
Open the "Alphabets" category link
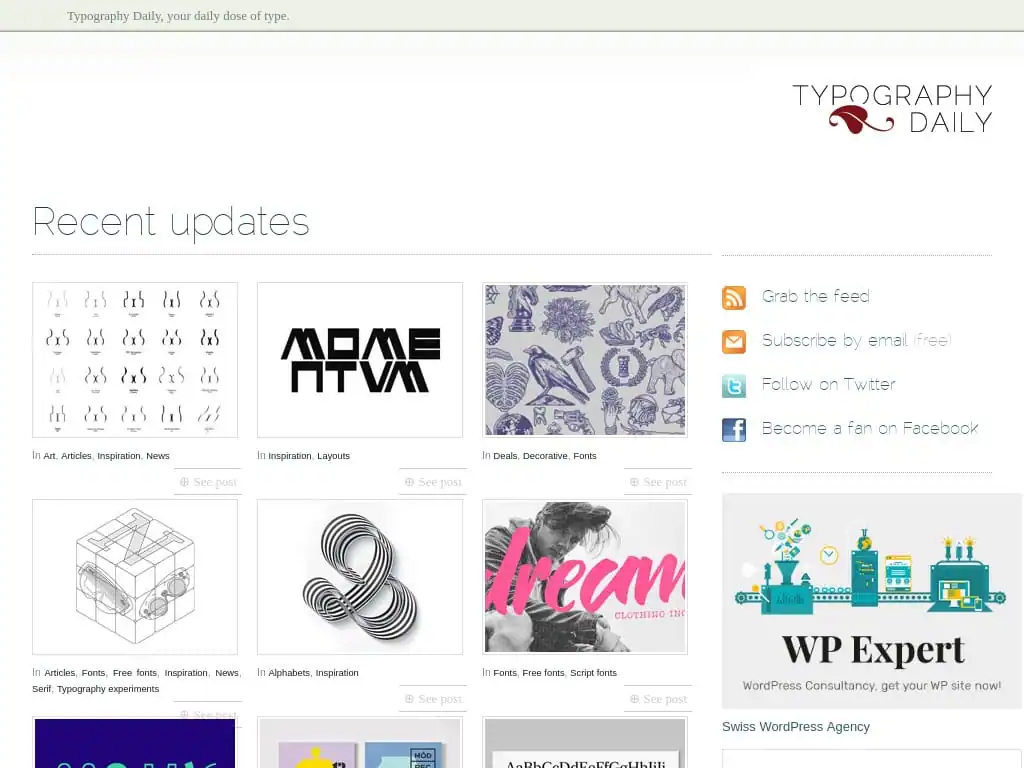pos(290,673)
